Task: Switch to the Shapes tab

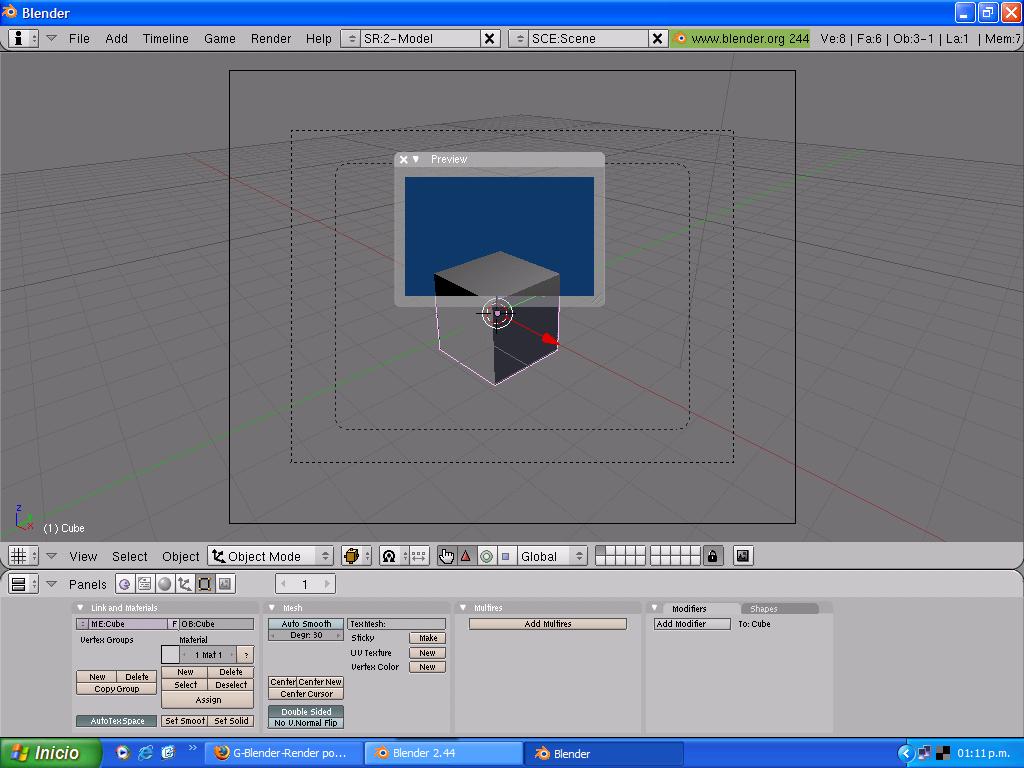Action: [x=765, y=608]
